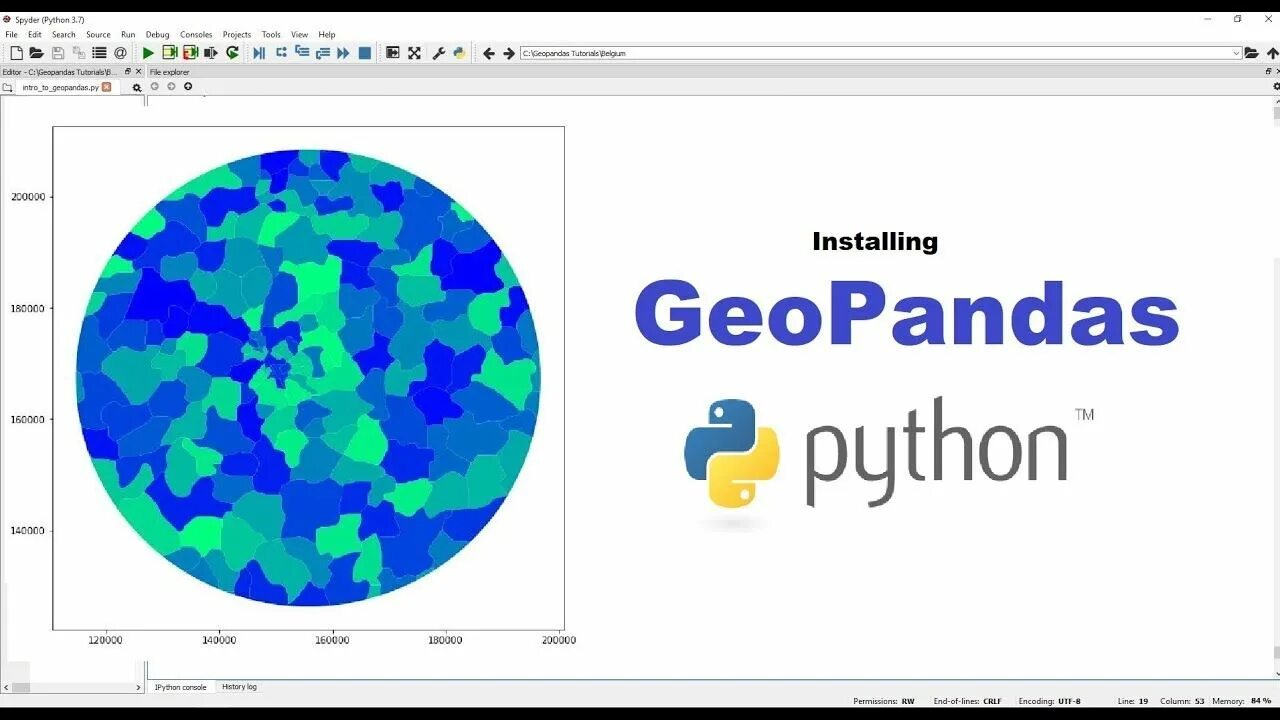Click the File explorer previous (left) circle icon
Image resolution: width=1280 pixels, height=720 pixels.
tap(155, 86)
